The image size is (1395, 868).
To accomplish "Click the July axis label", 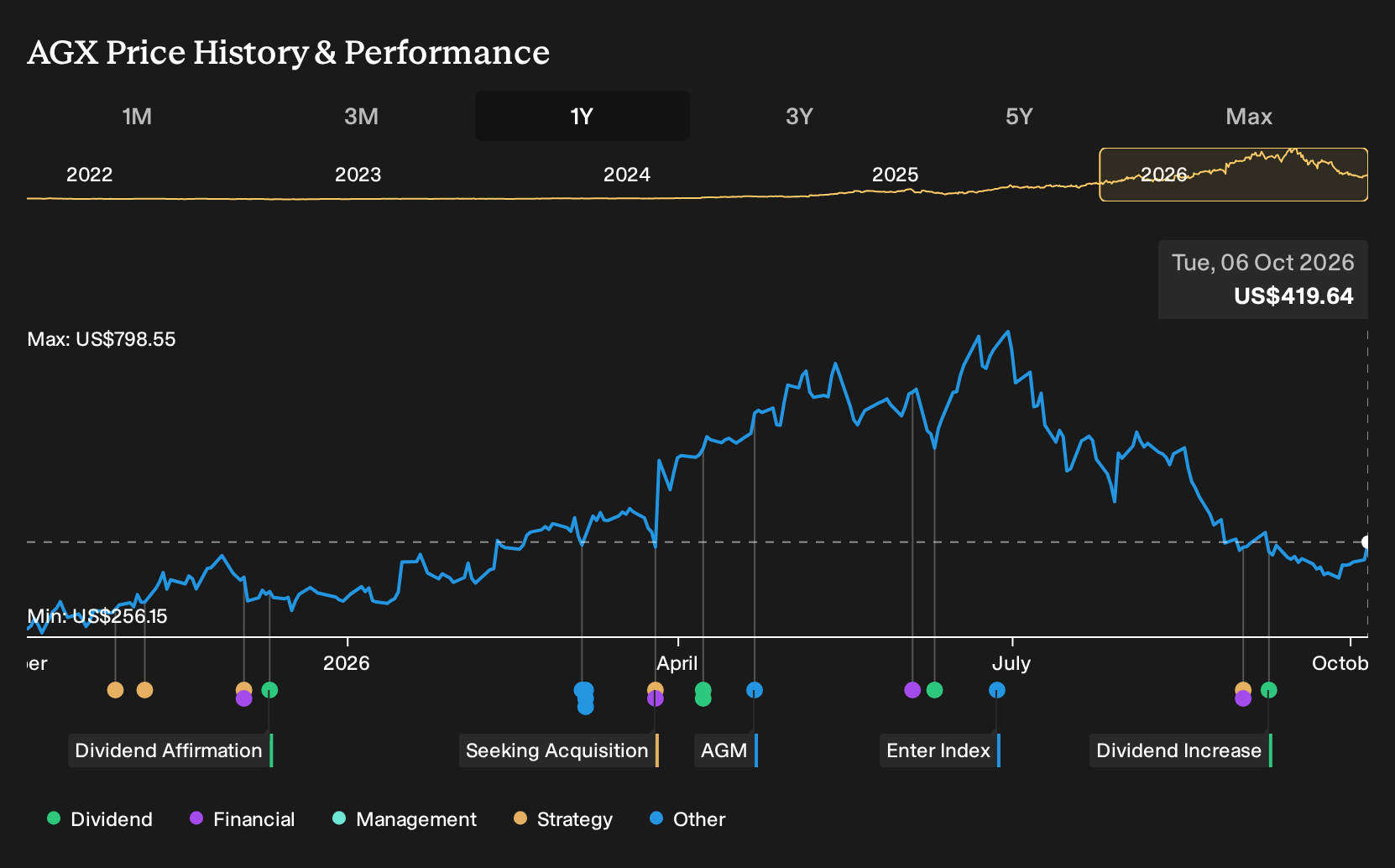I will click(1011, 663).
